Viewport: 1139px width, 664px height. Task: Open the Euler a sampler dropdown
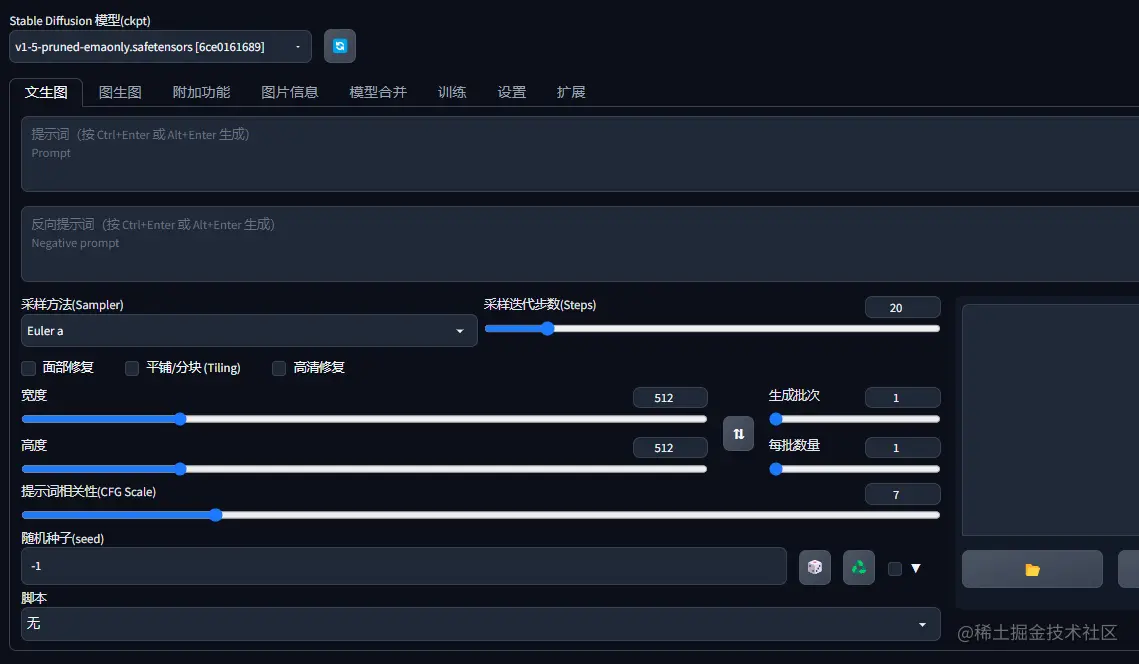tap(249, 331)
